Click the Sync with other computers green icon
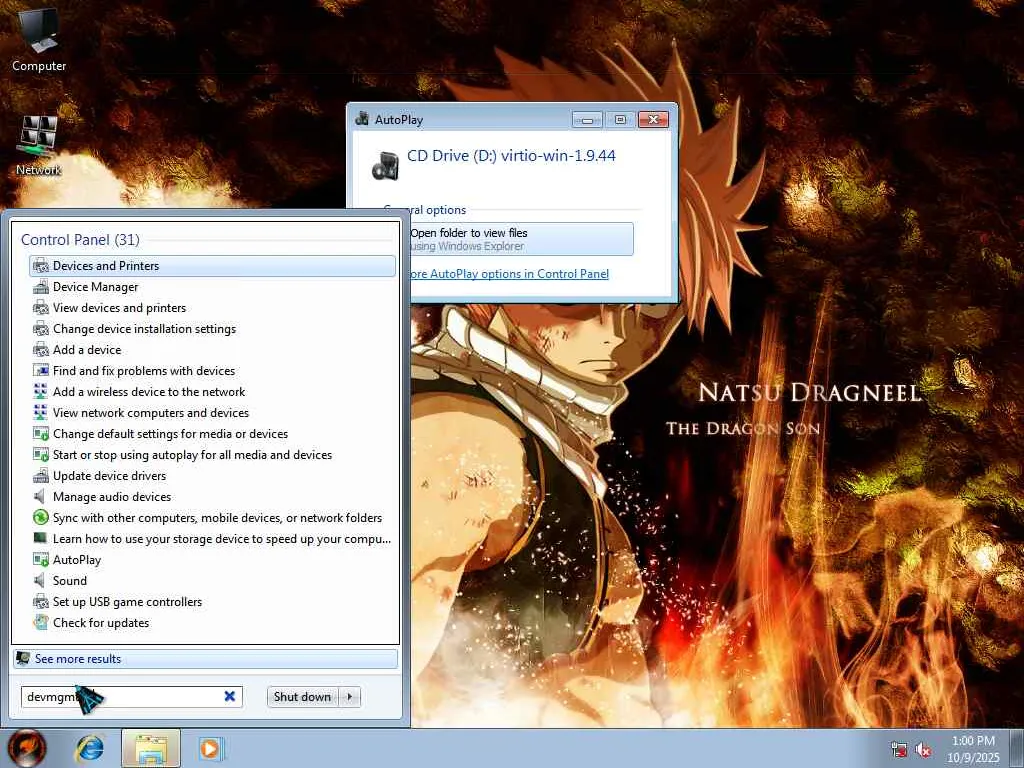The width and height of the screenshot is (1024, 768). [40, 517]
